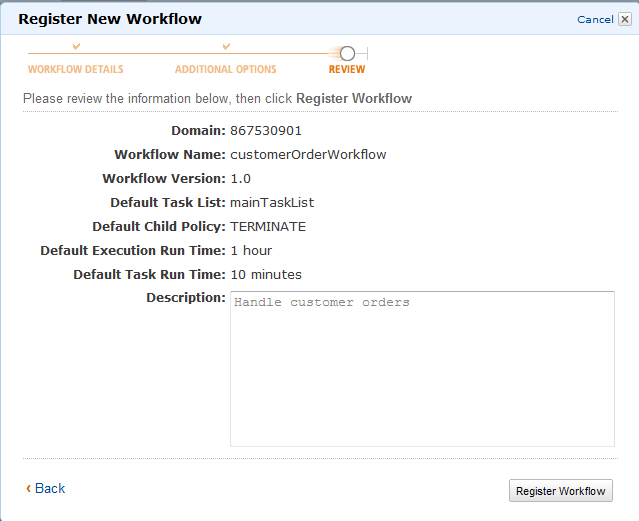Screen dimensions: 639x521
Task: Select the Review step label
Action: [347, 70]
